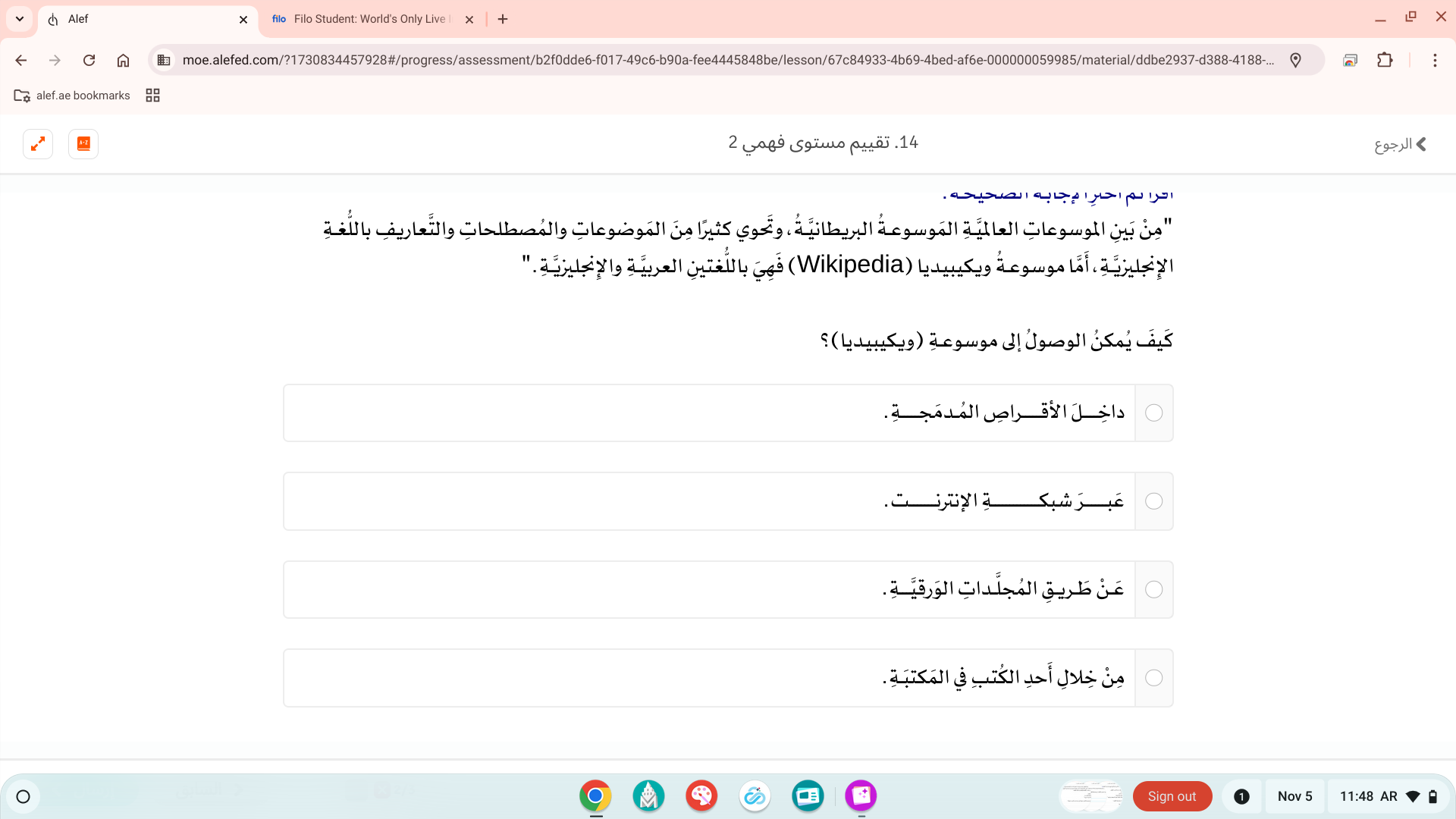The image size is (1456, 819).
Task: Open the red paint palette shelf app
Action: (701, 795)
